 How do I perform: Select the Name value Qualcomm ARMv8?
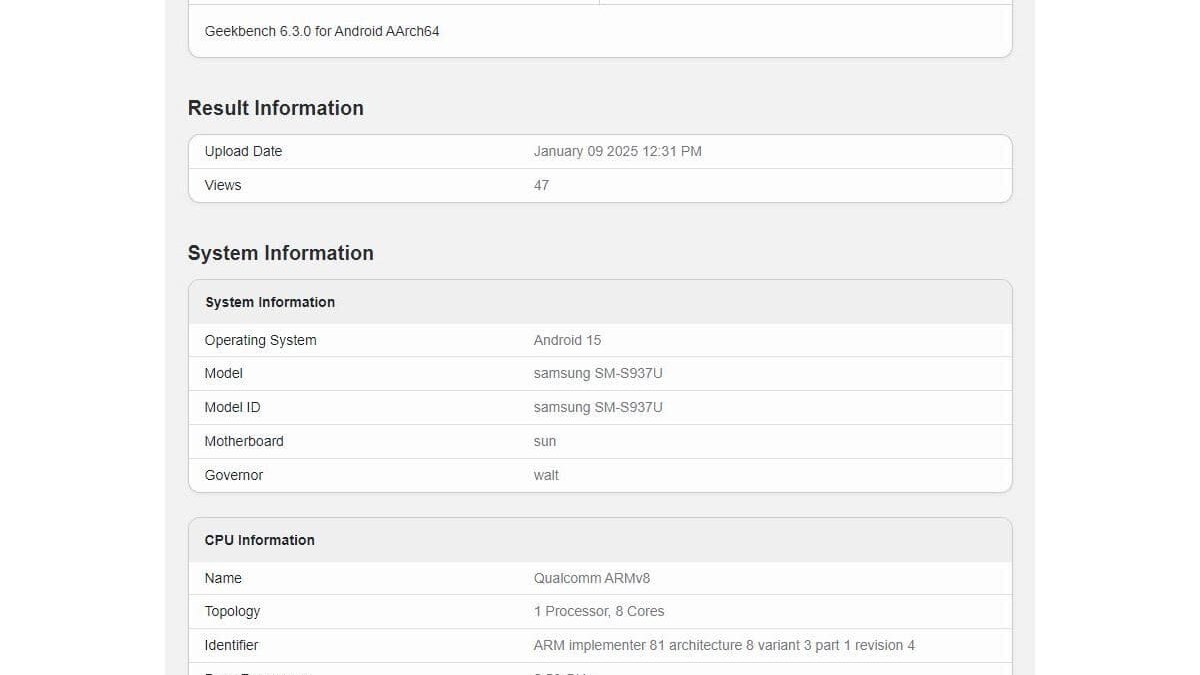[x=592, y=578]
